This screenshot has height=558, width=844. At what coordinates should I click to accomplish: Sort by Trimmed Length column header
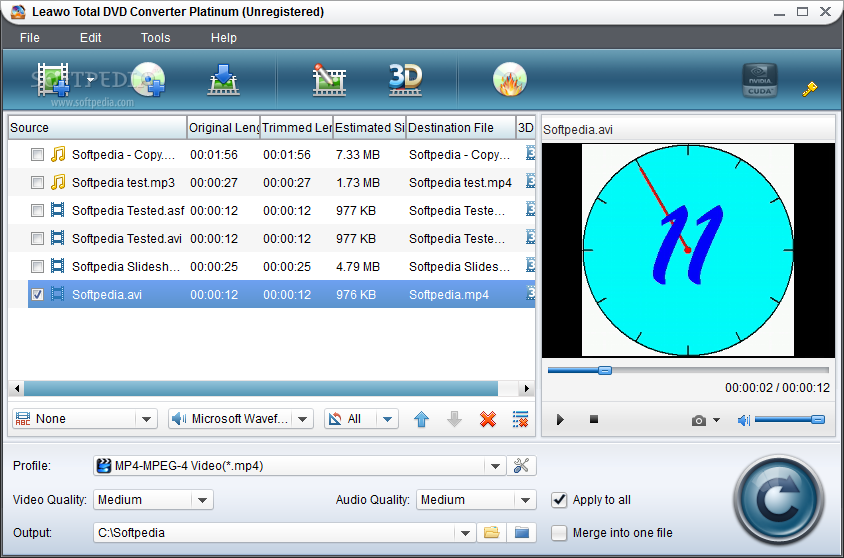point(297,128)
